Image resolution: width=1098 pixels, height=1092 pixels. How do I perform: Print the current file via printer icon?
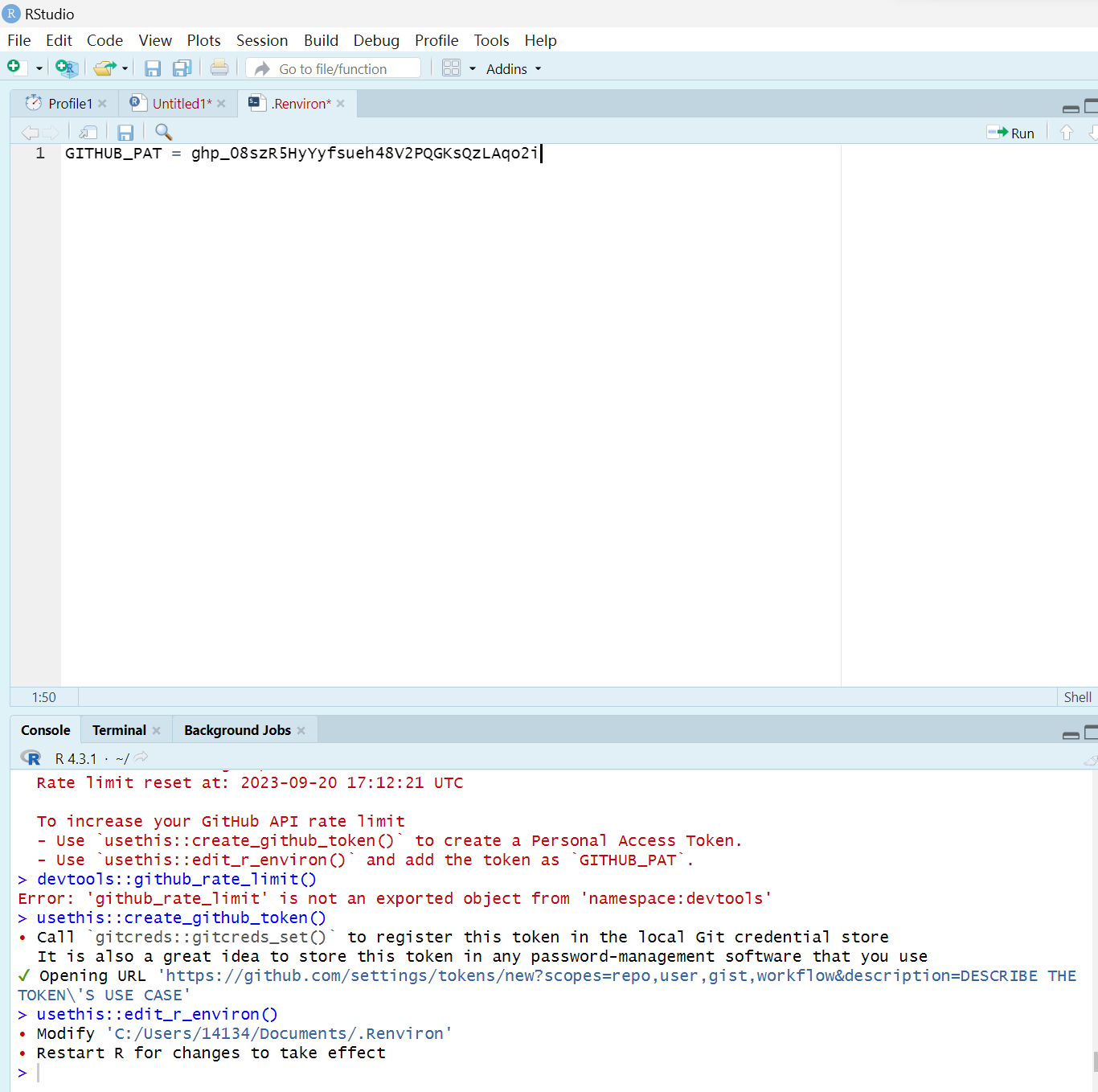tap(219, 68)
